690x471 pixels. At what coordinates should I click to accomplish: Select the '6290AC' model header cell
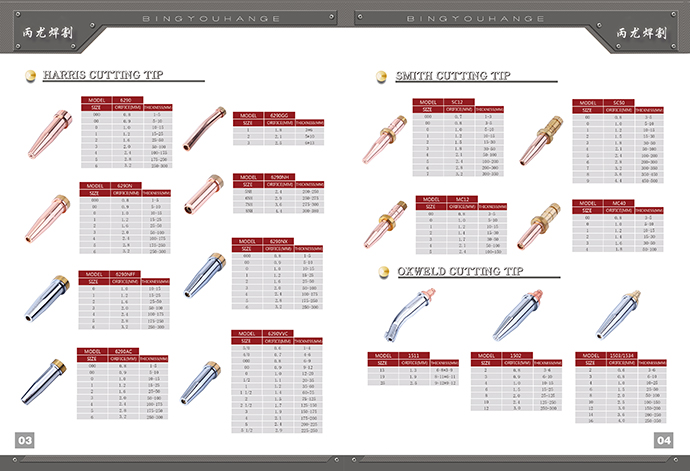pos(124,351)
